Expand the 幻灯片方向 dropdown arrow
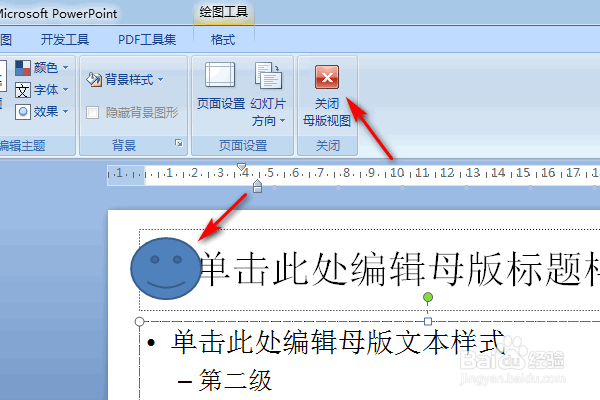This screenshot has width=600, height=400. pos(282,121)
